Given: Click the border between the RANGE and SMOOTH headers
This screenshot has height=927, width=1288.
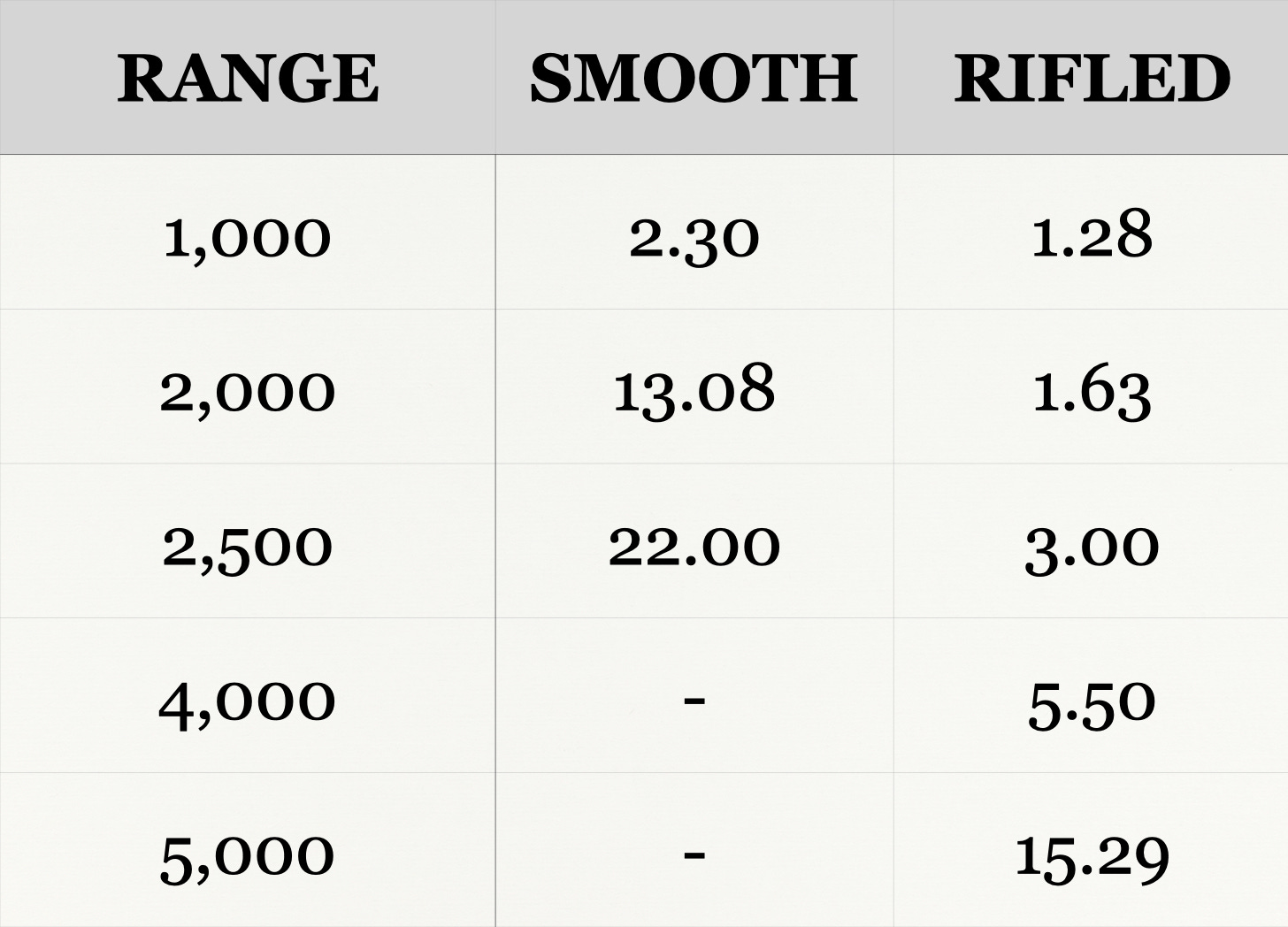Looking at the screenshot, I should click(495, 78).
